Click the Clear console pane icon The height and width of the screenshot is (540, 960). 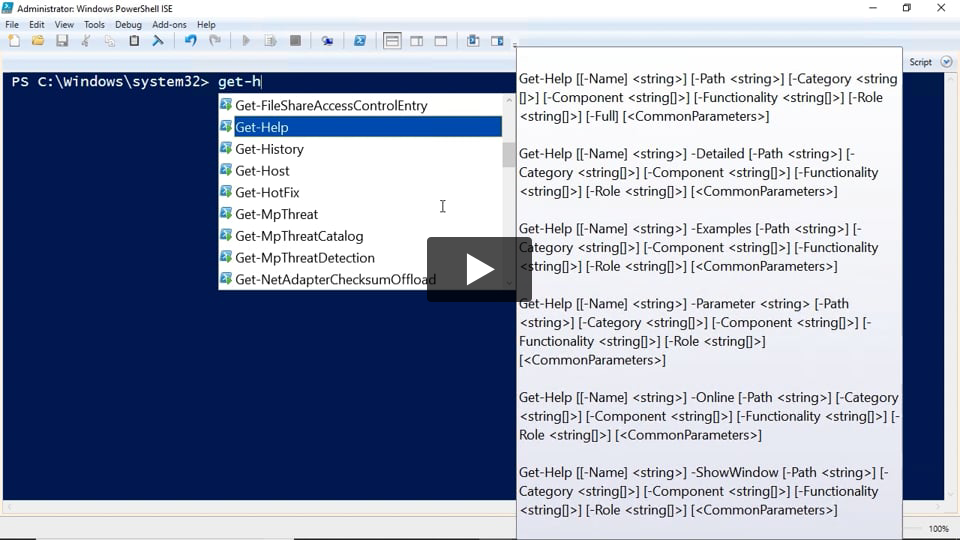point(158,41)
